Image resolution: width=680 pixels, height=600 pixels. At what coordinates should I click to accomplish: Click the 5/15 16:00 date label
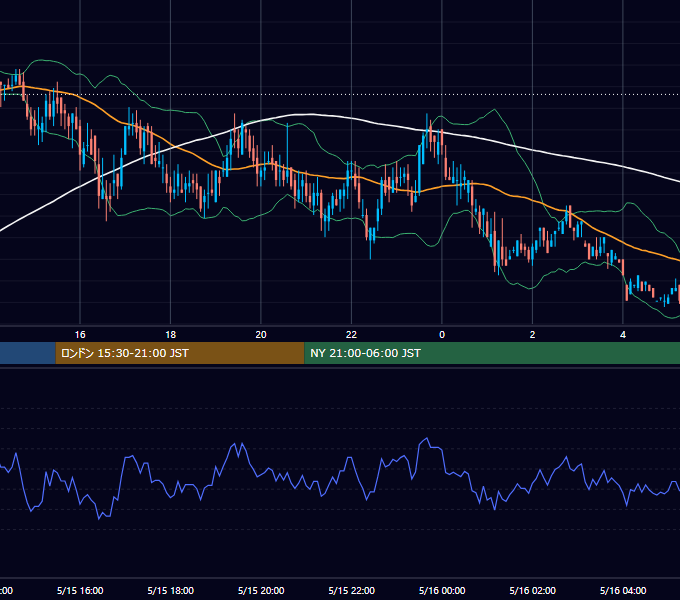pos(80,590)
